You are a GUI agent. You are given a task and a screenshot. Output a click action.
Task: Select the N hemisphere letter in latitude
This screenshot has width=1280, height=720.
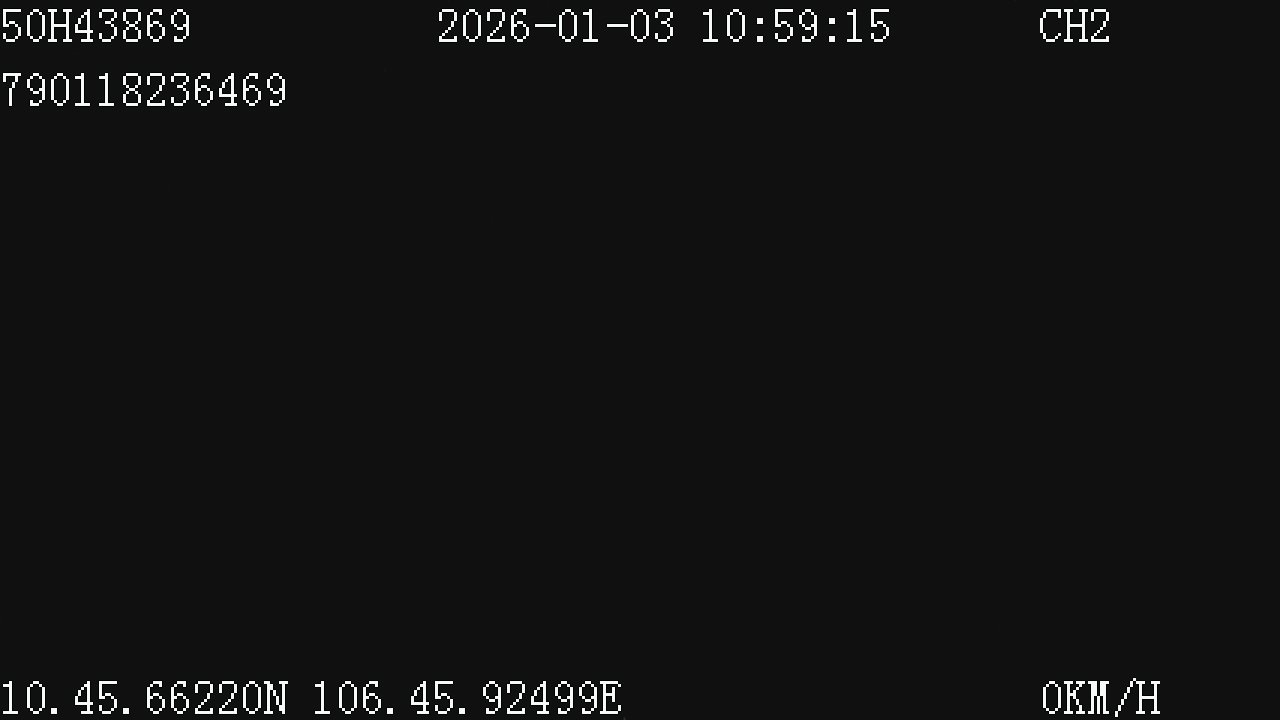pos(276,698)
